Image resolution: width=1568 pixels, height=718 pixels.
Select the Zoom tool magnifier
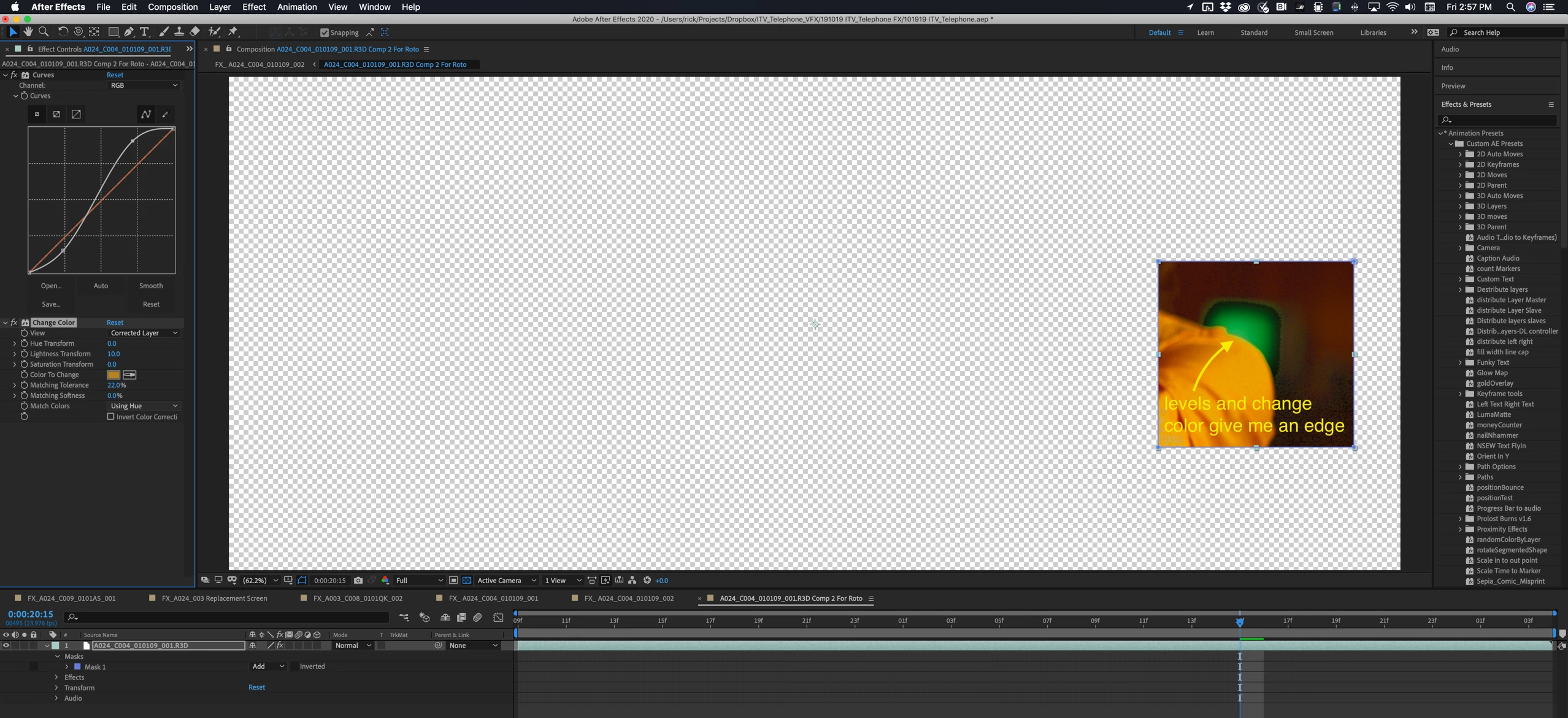pyautogui.click(x=44, y=32)
